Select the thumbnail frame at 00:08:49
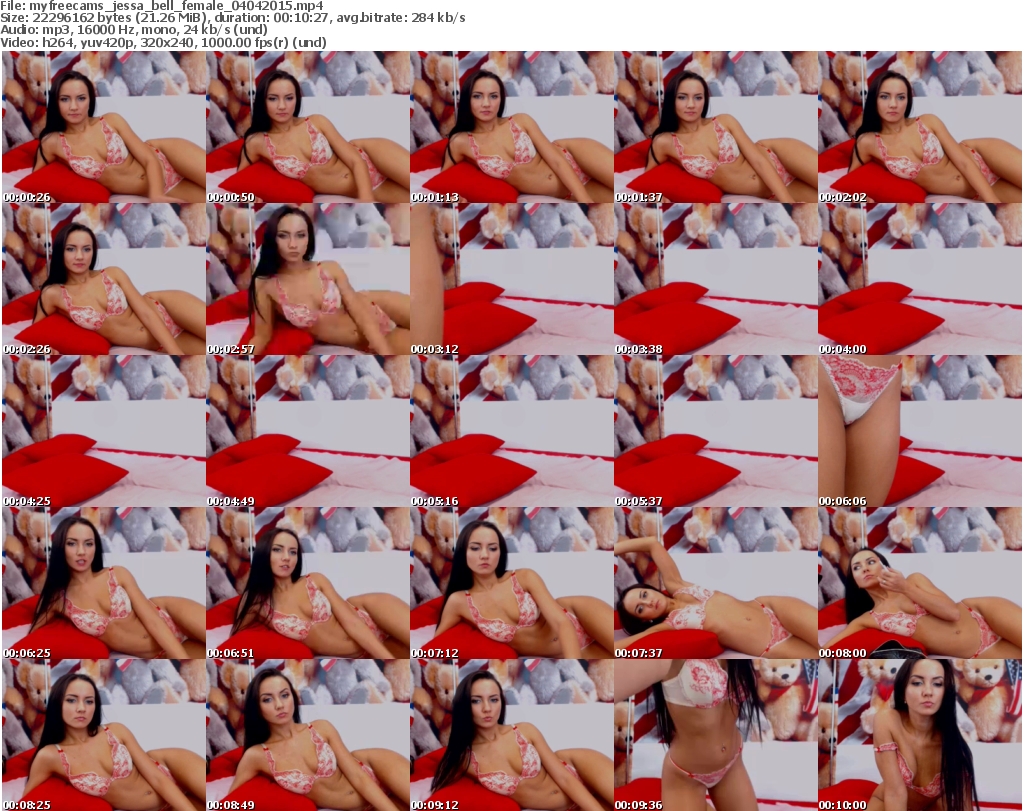 [x=308, y=735]
